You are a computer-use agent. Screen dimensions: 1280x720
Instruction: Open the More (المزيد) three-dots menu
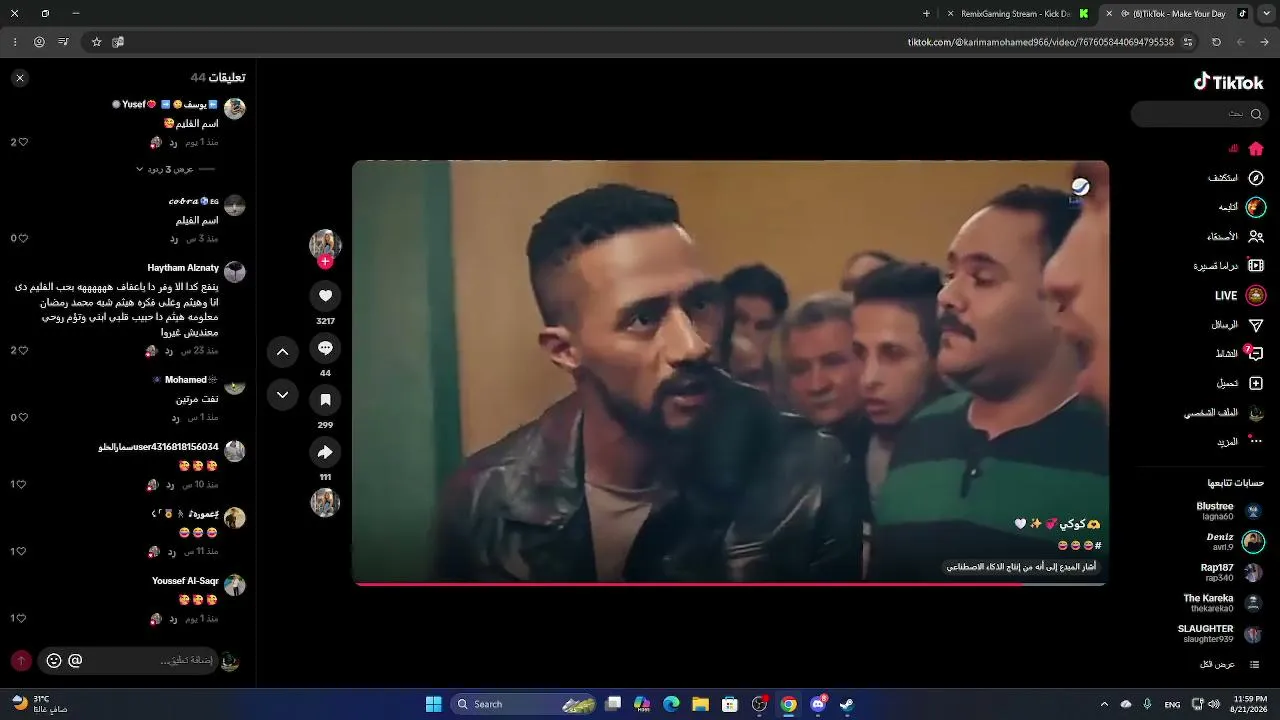tap(1256, 441)
